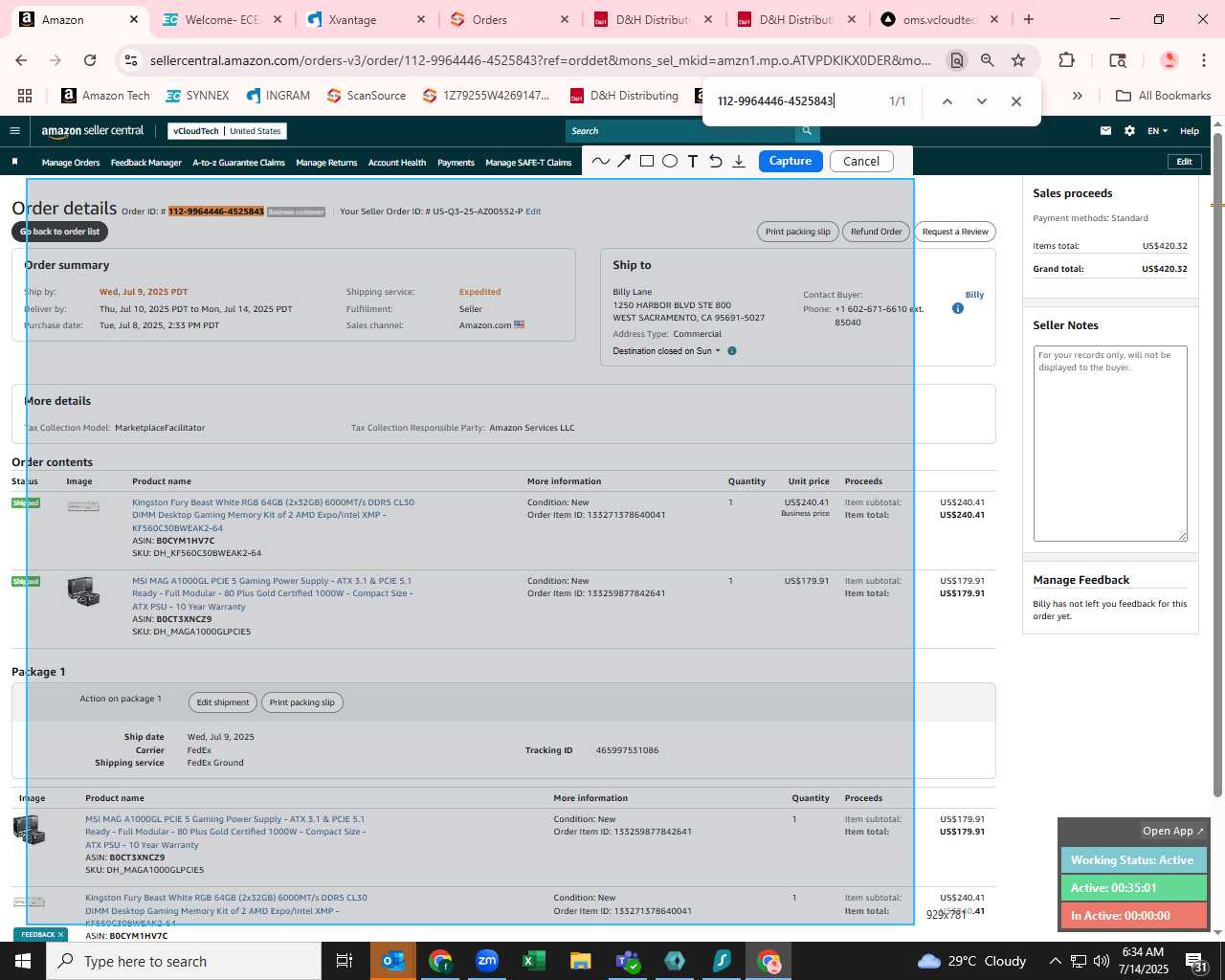Click the Open App button on tracker widget
This screenshot has width=1225, height=980.
pos(1173,831)
